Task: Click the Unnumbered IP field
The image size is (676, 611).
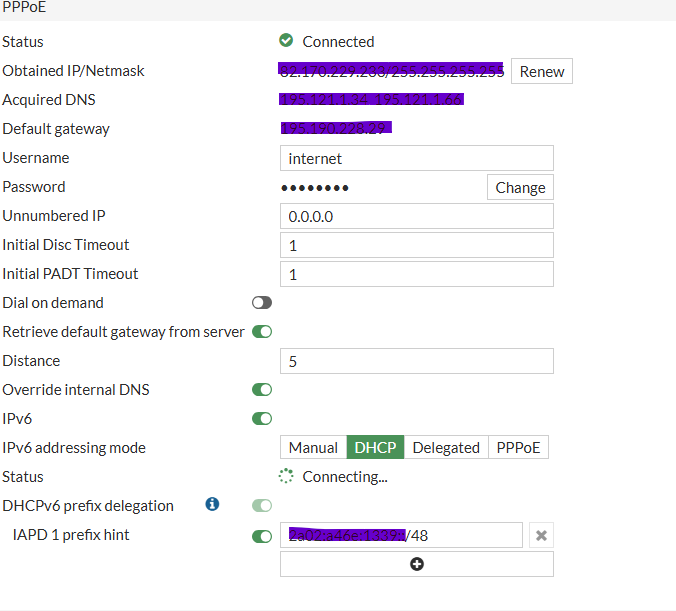Action: pos(417,216)
